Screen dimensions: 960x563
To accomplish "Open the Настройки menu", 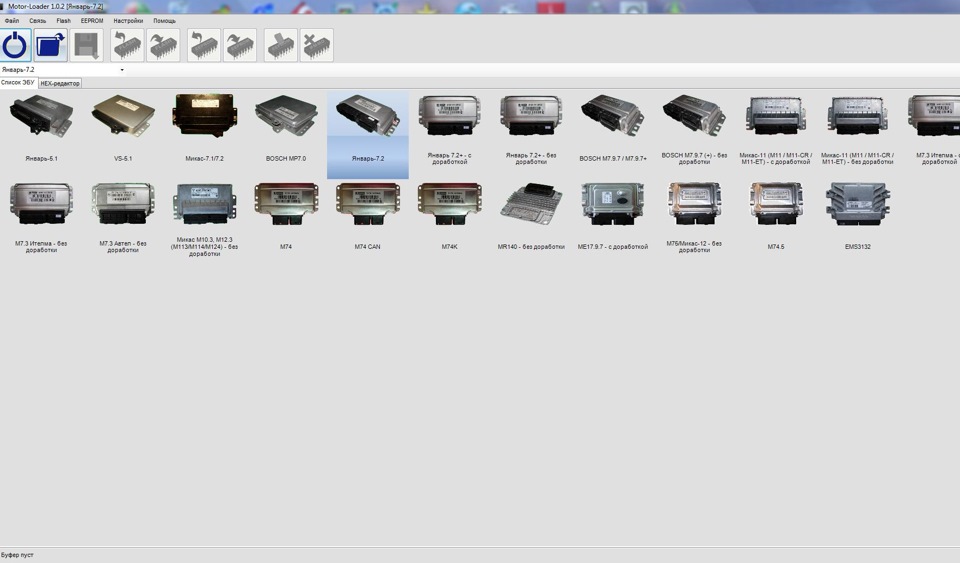I will [x=128, y=21].
